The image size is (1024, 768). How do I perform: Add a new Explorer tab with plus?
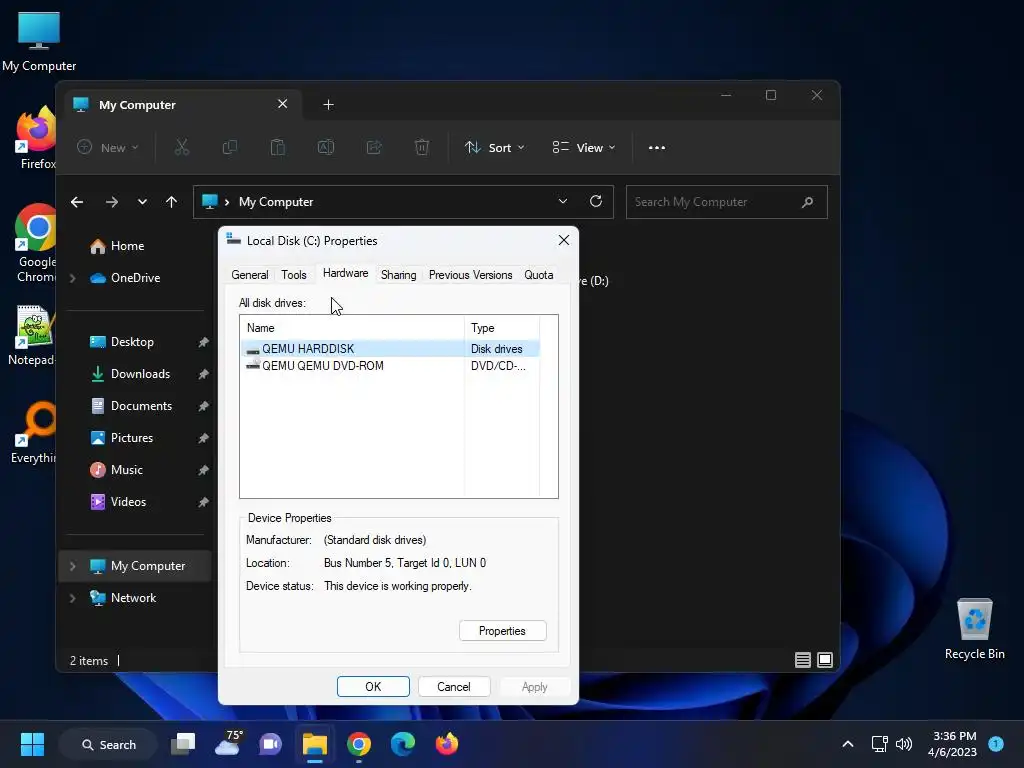[328, 104]
